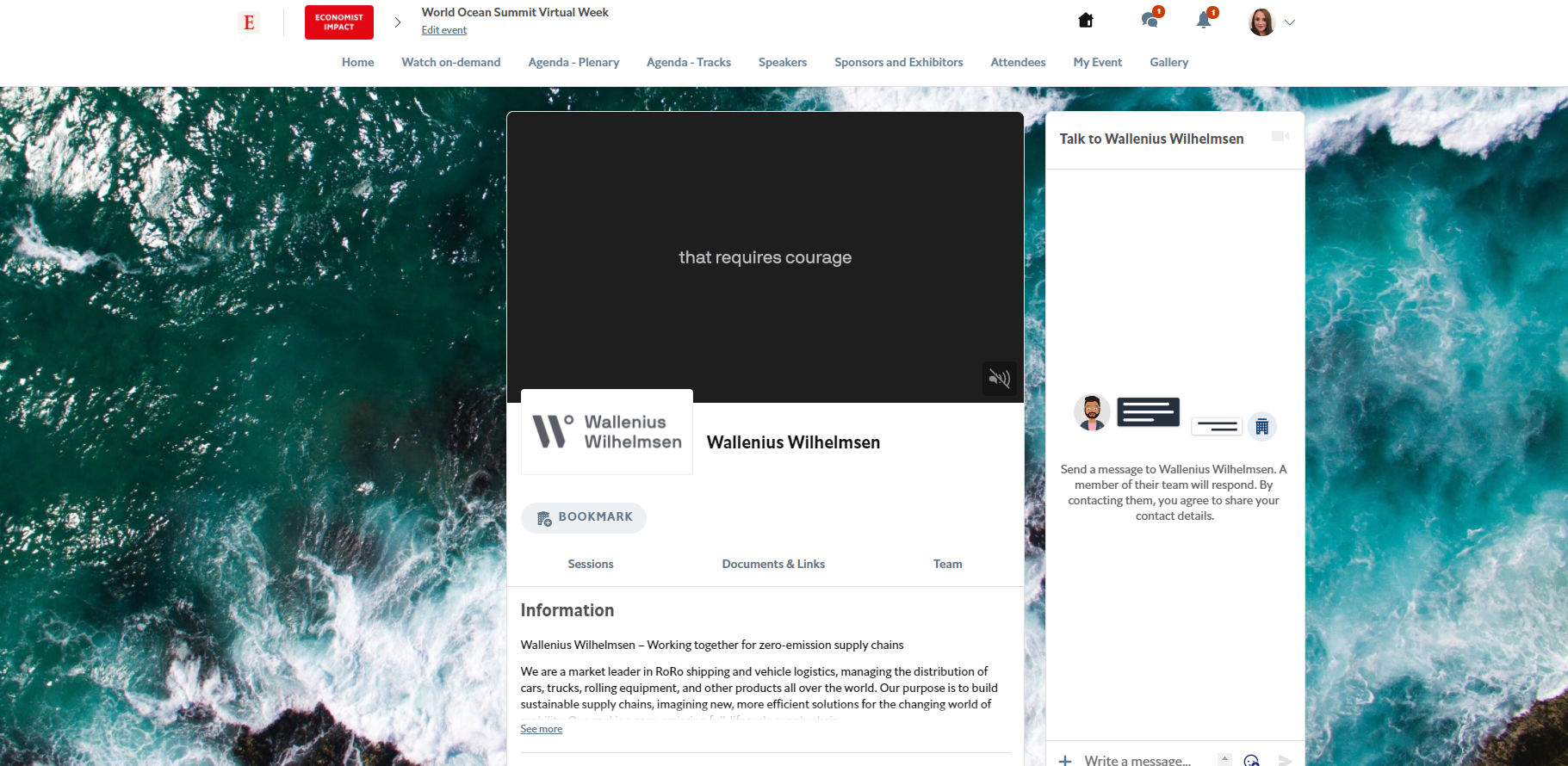Viewport: 1568px width, 766px height.
Task: View the Attendees list
Action: click(1019, 62)
